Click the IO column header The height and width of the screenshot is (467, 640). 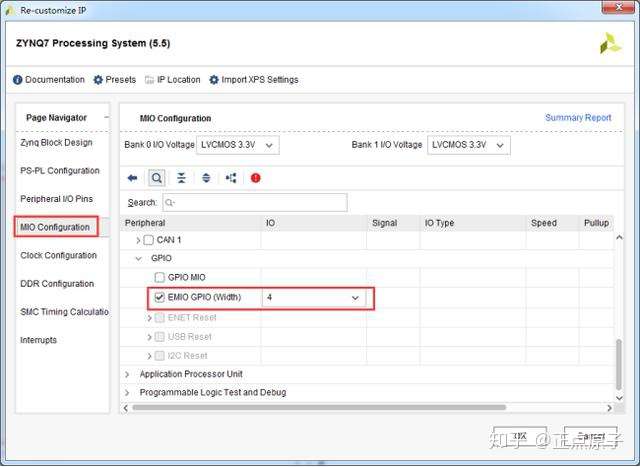(314, 223)
